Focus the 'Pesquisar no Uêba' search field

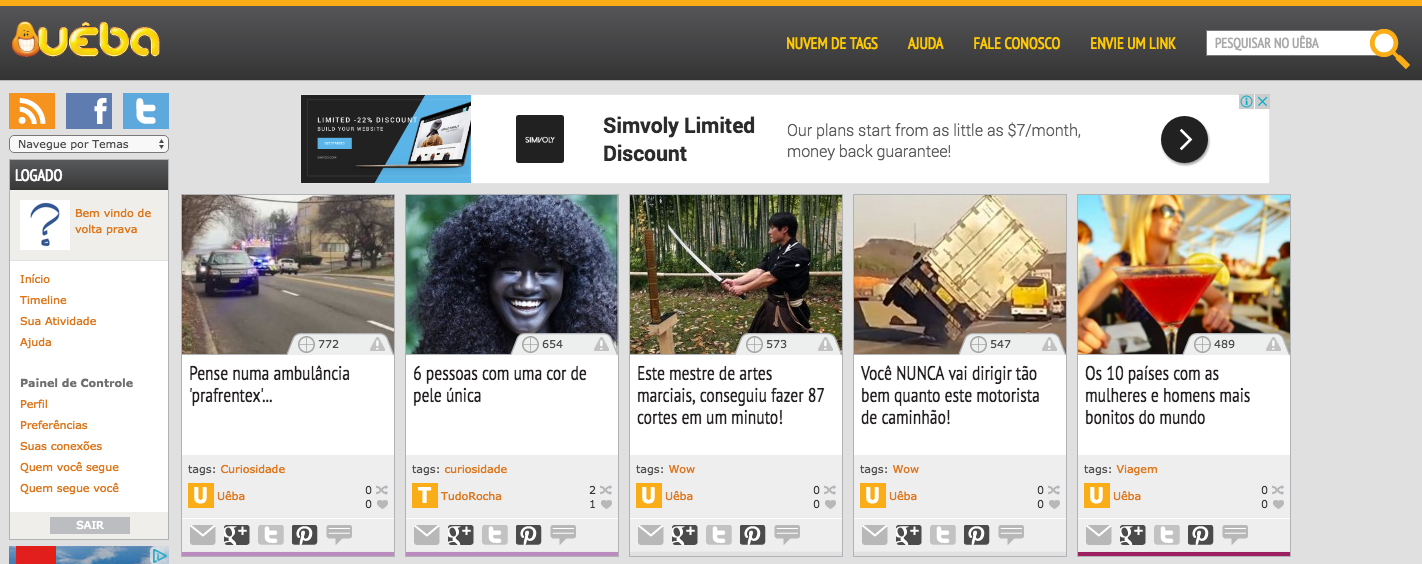click(1287, 44)
